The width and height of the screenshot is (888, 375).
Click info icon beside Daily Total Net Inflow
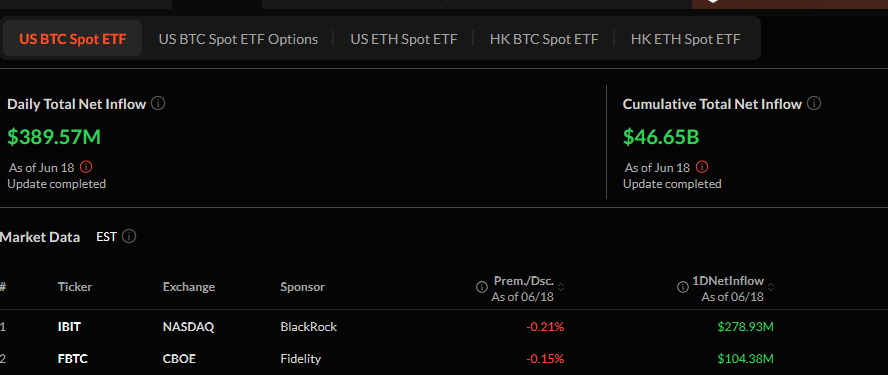pos(159,104)
